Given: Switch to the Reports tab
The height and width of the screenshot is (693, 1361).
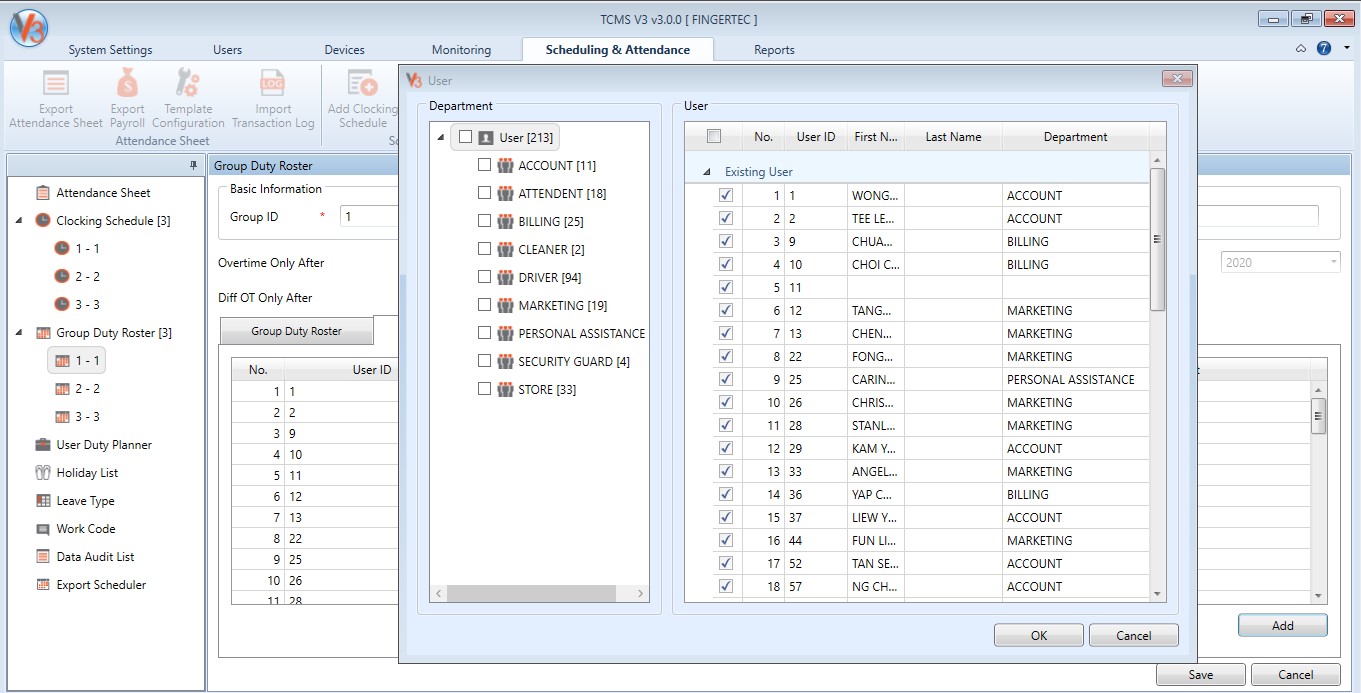Looking at the screenshot, I should click(774, 50).
